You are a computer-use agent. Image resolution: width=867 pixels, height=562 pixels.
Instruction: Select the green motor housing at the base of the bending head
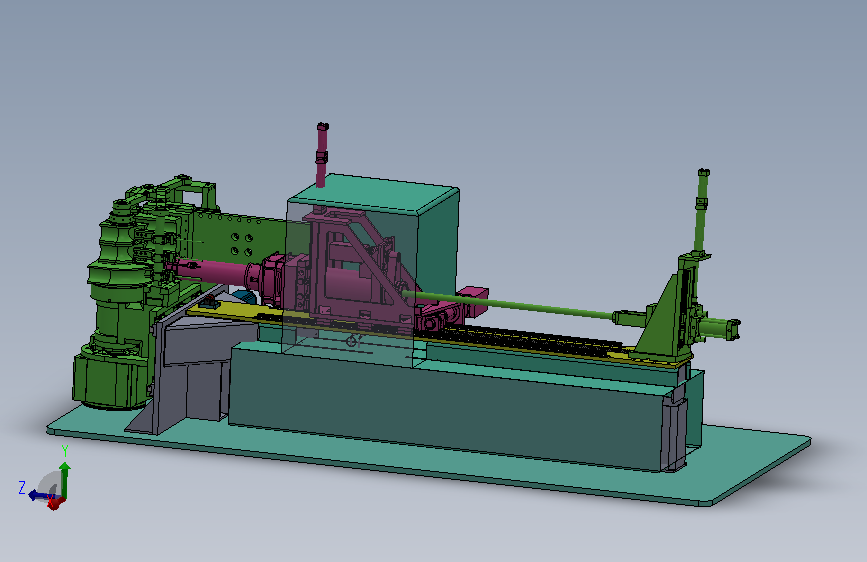111,382
